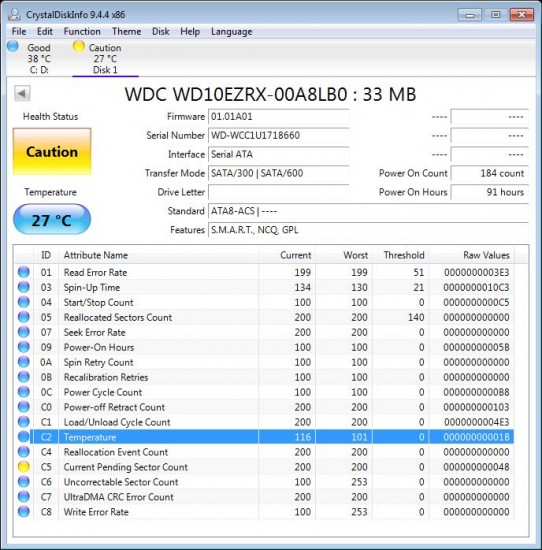Click the Serial Number field
Screen dimensions: 542x550
pyautogui.click(x=279, y=135)
